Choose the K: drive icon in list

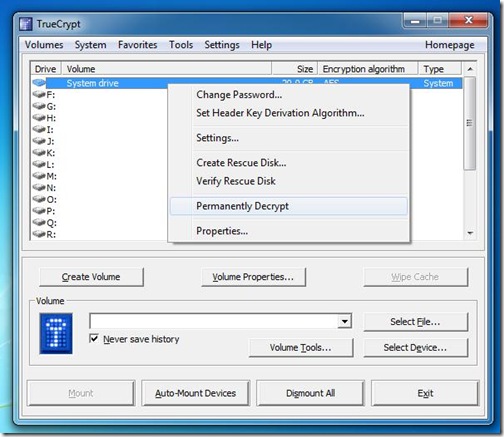[x=39, y=153]
